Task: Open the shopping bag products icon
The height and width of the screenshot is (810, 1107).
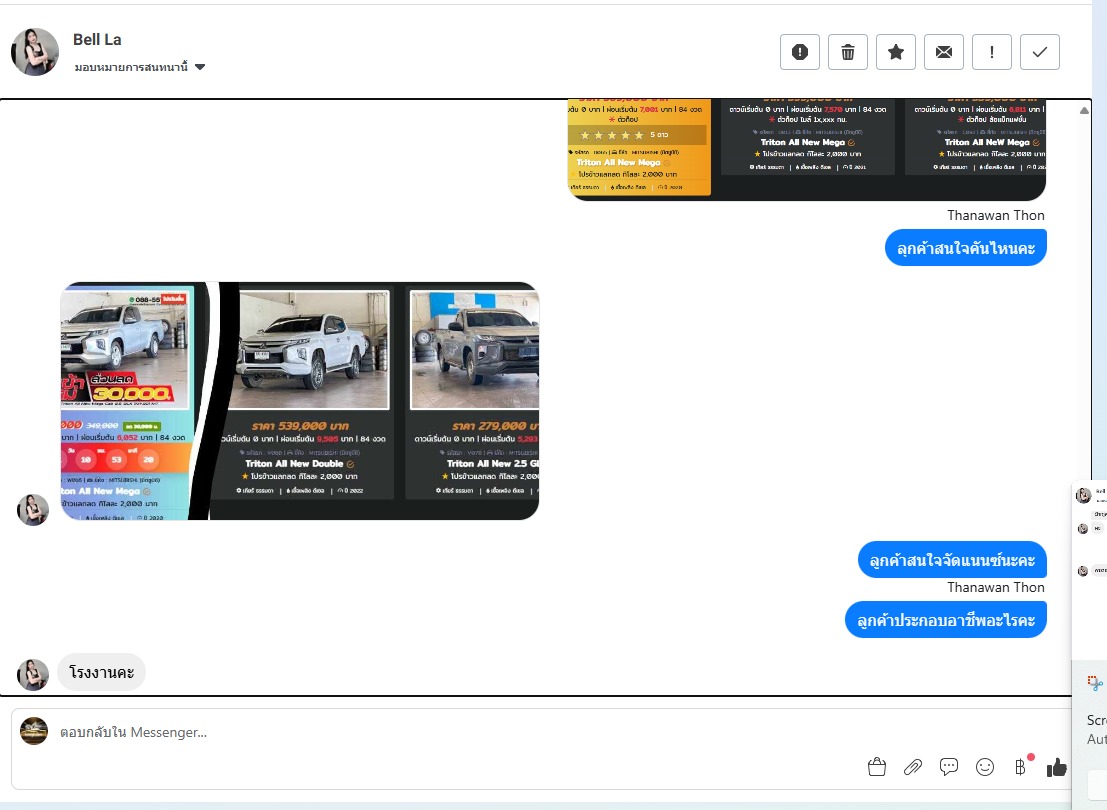Action: (877, 767)
